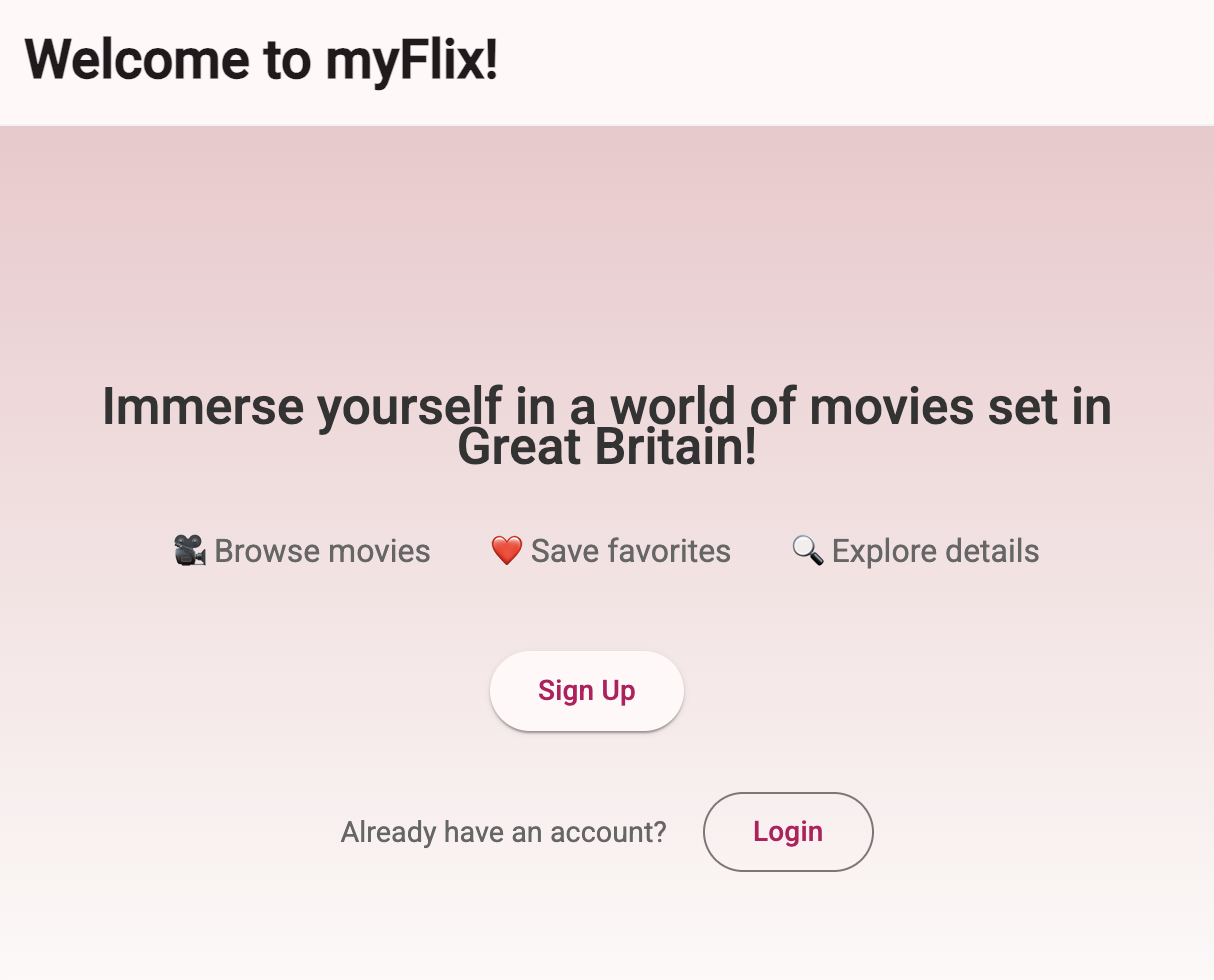The width and height of the screenshot is (1214, 980).
Task: Open the Sign Up pill button
Action: 586,690
